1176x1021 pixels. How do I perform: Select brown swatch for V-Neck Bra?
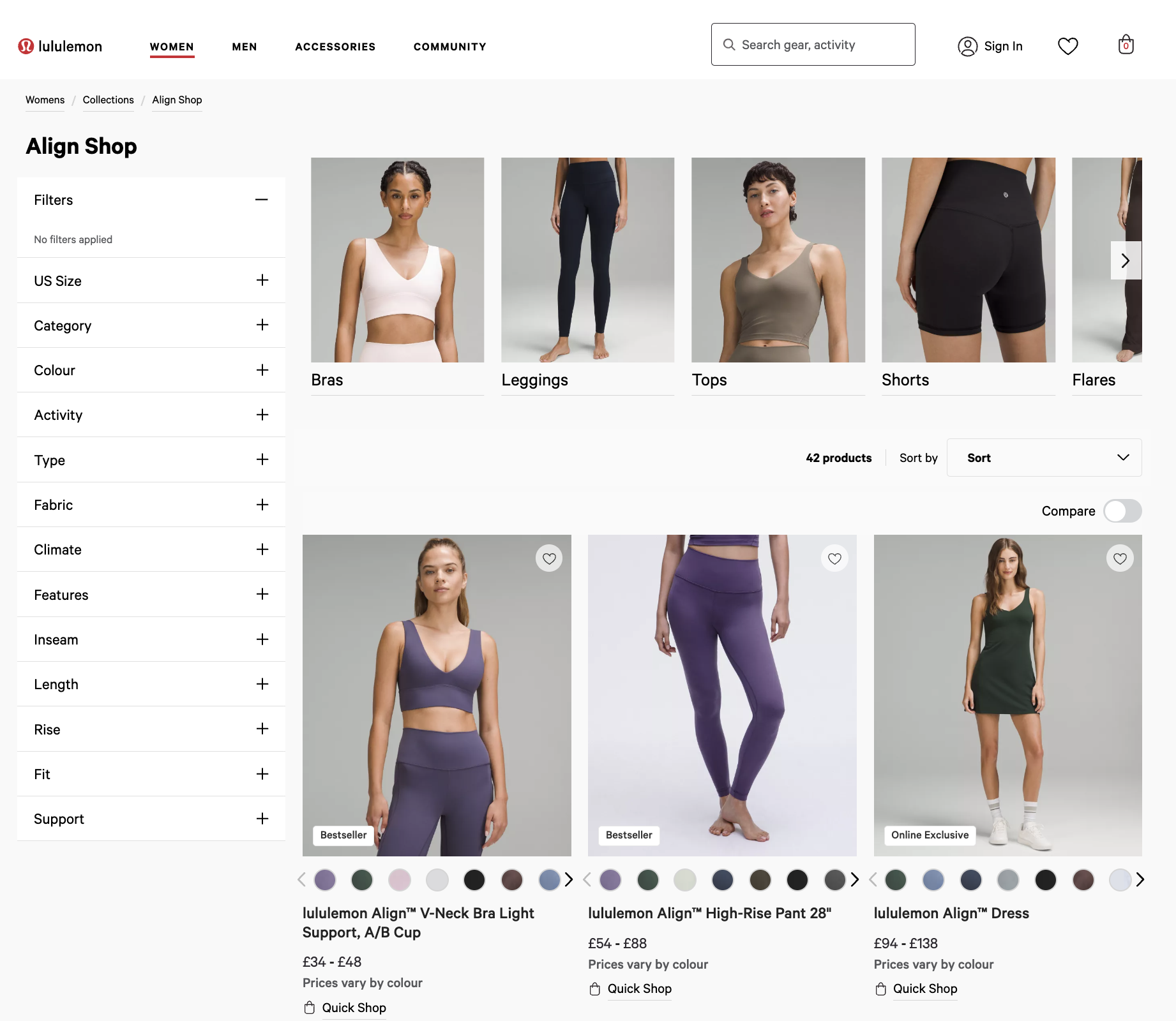[x=512, y=880]
